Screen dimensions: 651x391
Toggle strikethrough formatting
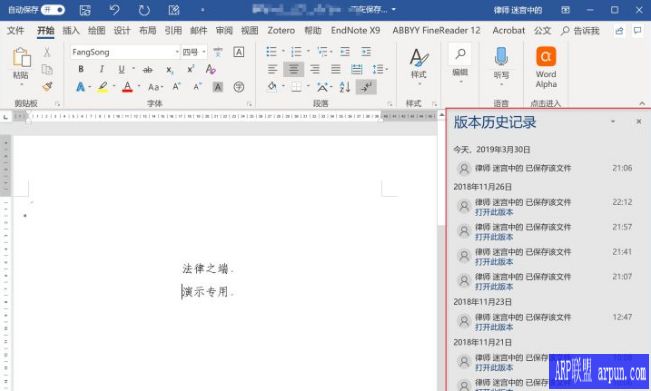point(148,70)
